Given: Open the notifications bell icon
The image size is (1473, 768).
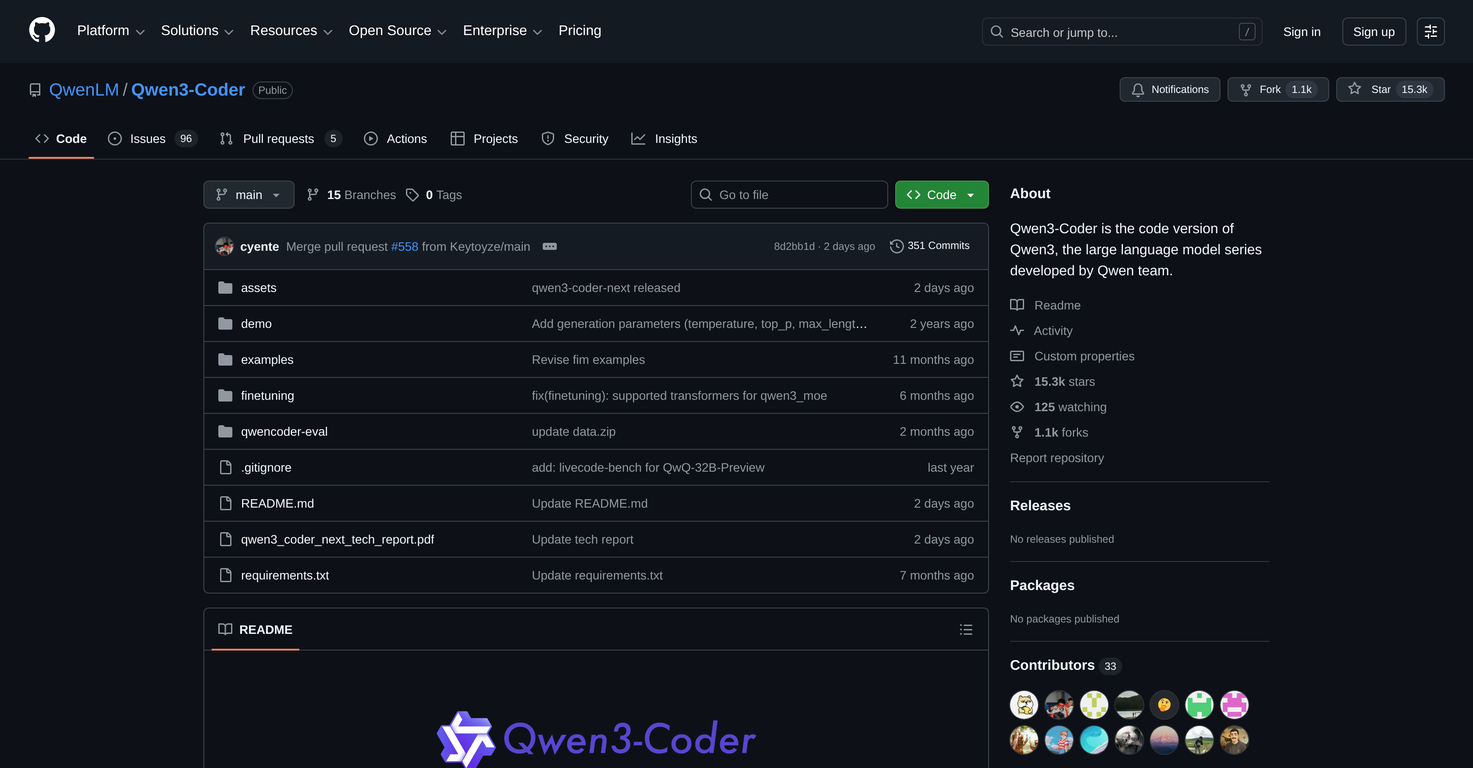Looking at the screenshot, I should coord(1137,89).
